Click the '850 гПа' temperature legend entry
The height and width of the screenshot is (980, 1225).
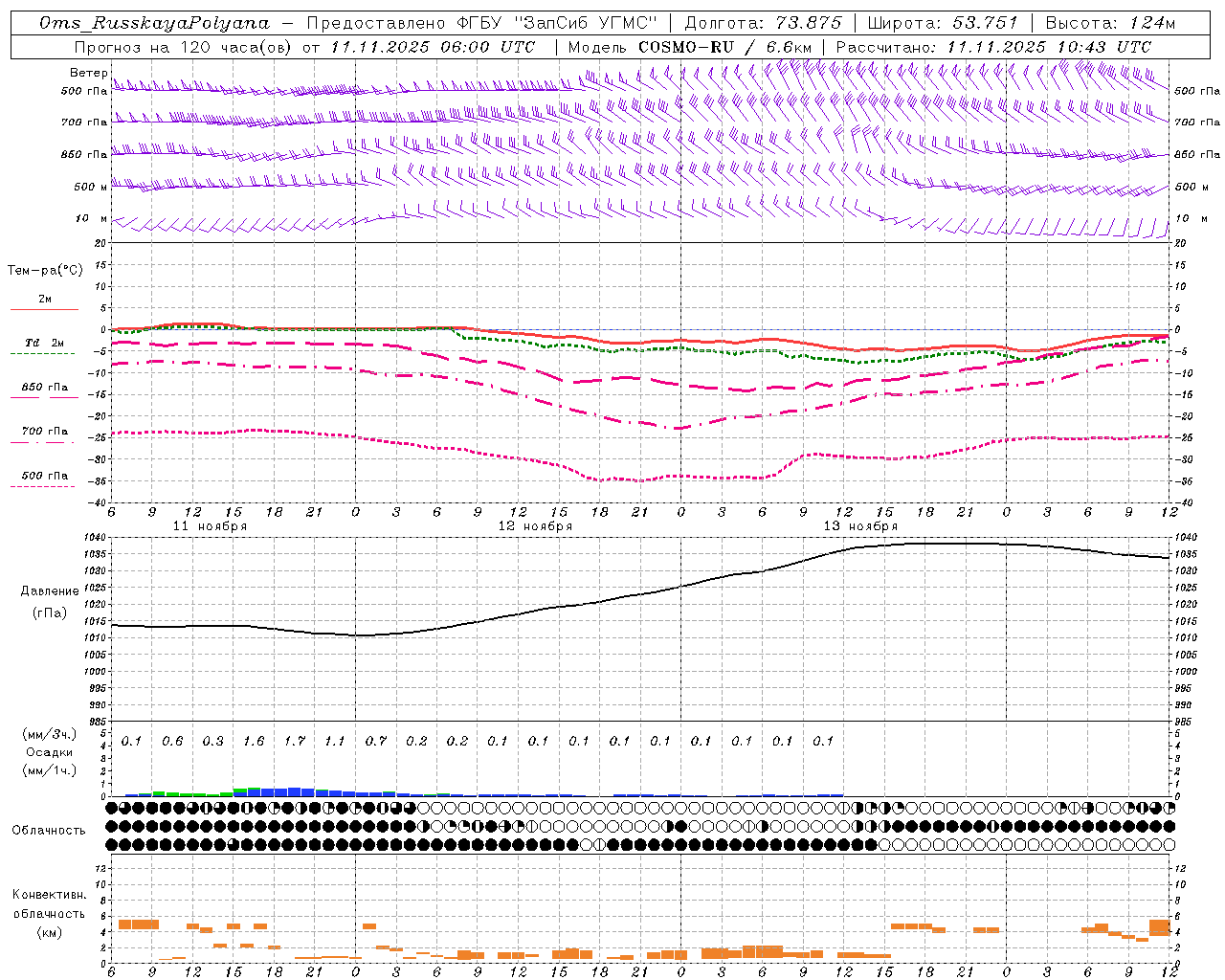(x=45, y=387)
